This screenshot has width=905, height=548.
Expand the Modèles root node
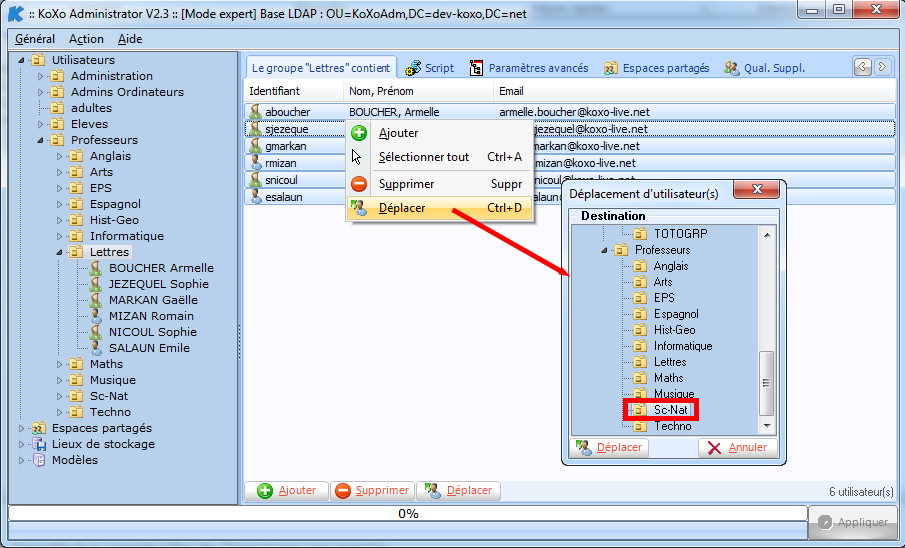(21, 461)
